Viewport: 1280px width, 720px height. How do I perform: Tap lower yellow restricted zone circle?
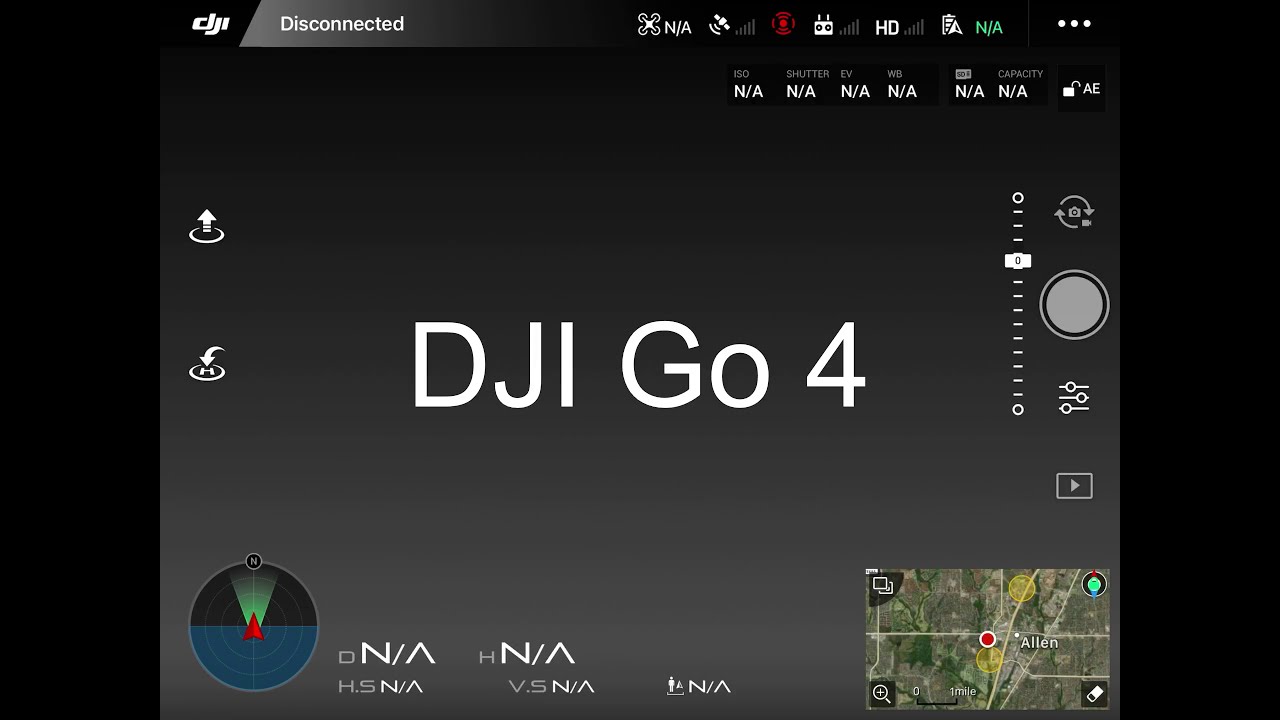pos(989,659)
